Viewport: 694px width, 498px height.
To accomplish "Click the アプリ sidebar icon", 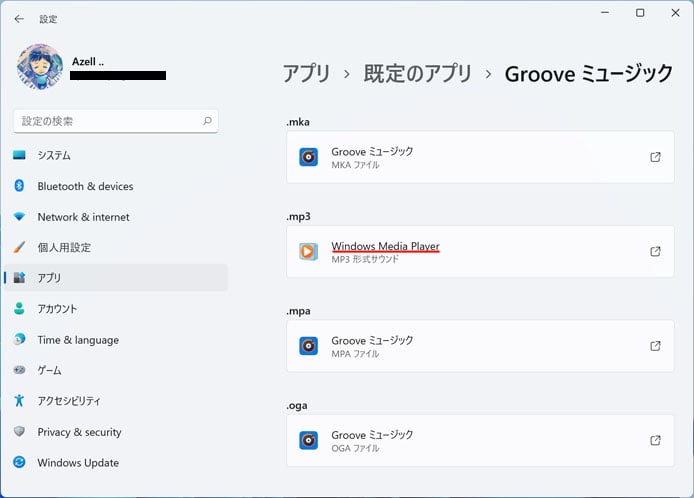I will (19, 278).
